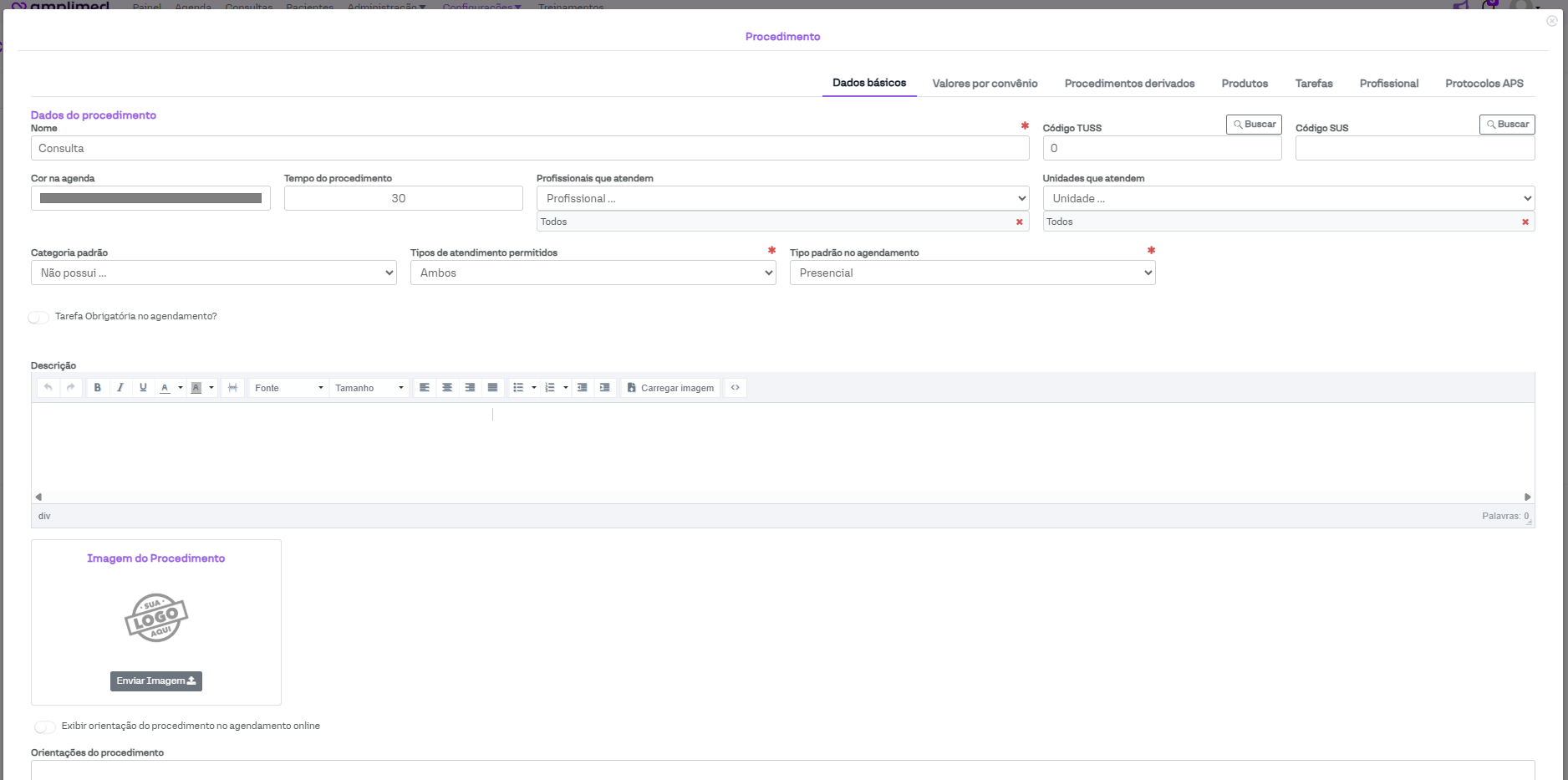Click Buscar next to Código TUSS

point(1254,125)
